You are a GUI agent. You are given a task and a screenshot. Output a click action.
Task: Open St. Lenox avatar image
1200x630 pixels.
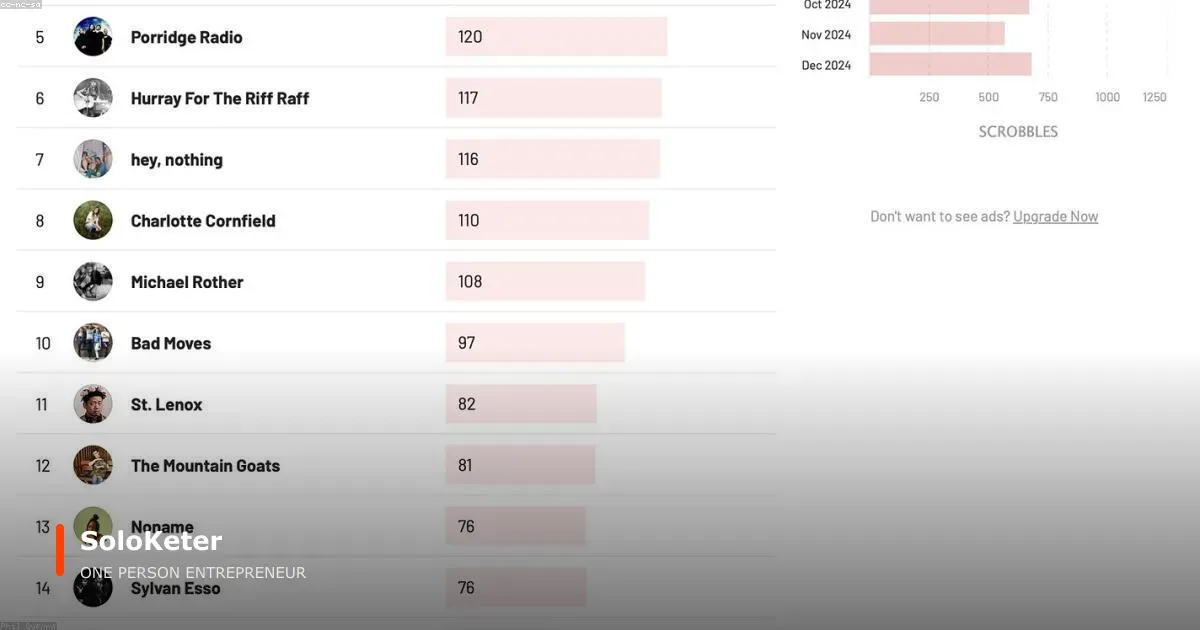tap(93, 404)
